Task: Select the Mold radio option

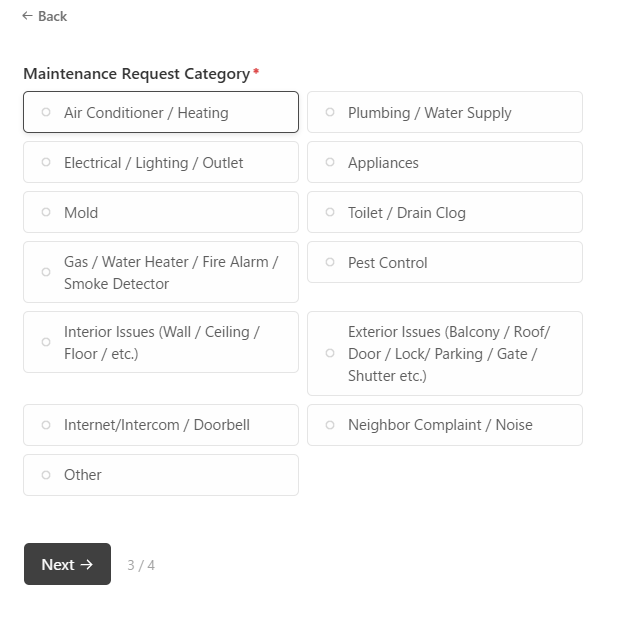Action: point(160,213)
